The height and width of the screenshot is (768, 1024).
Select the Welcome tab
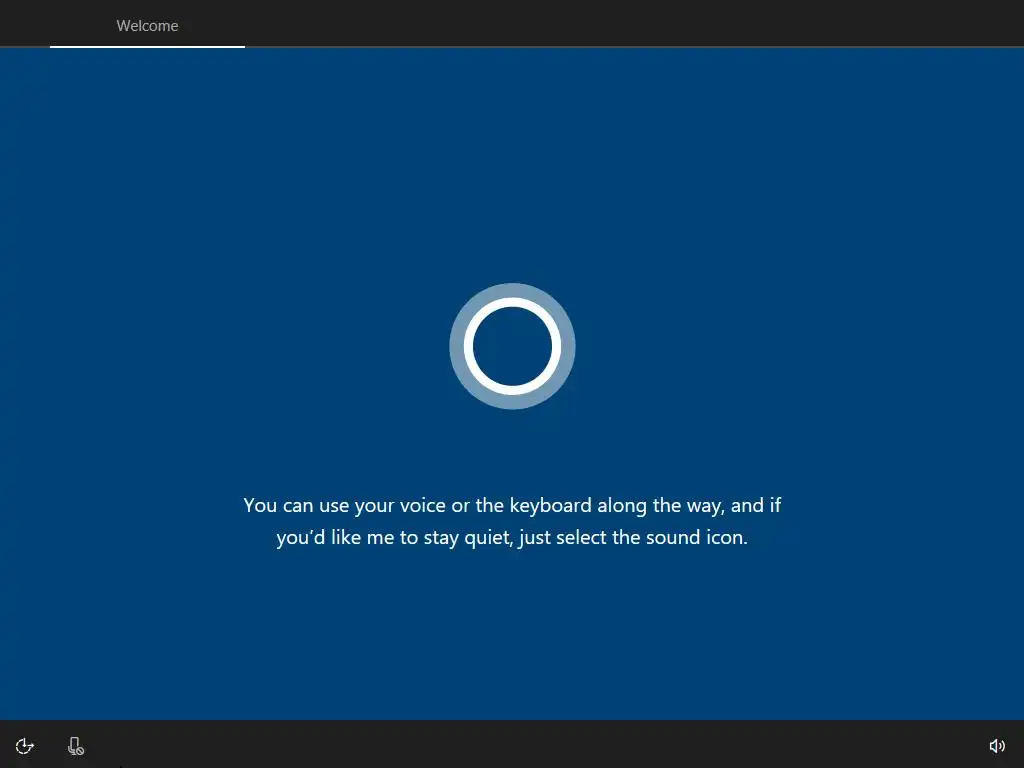pos(148,25)
